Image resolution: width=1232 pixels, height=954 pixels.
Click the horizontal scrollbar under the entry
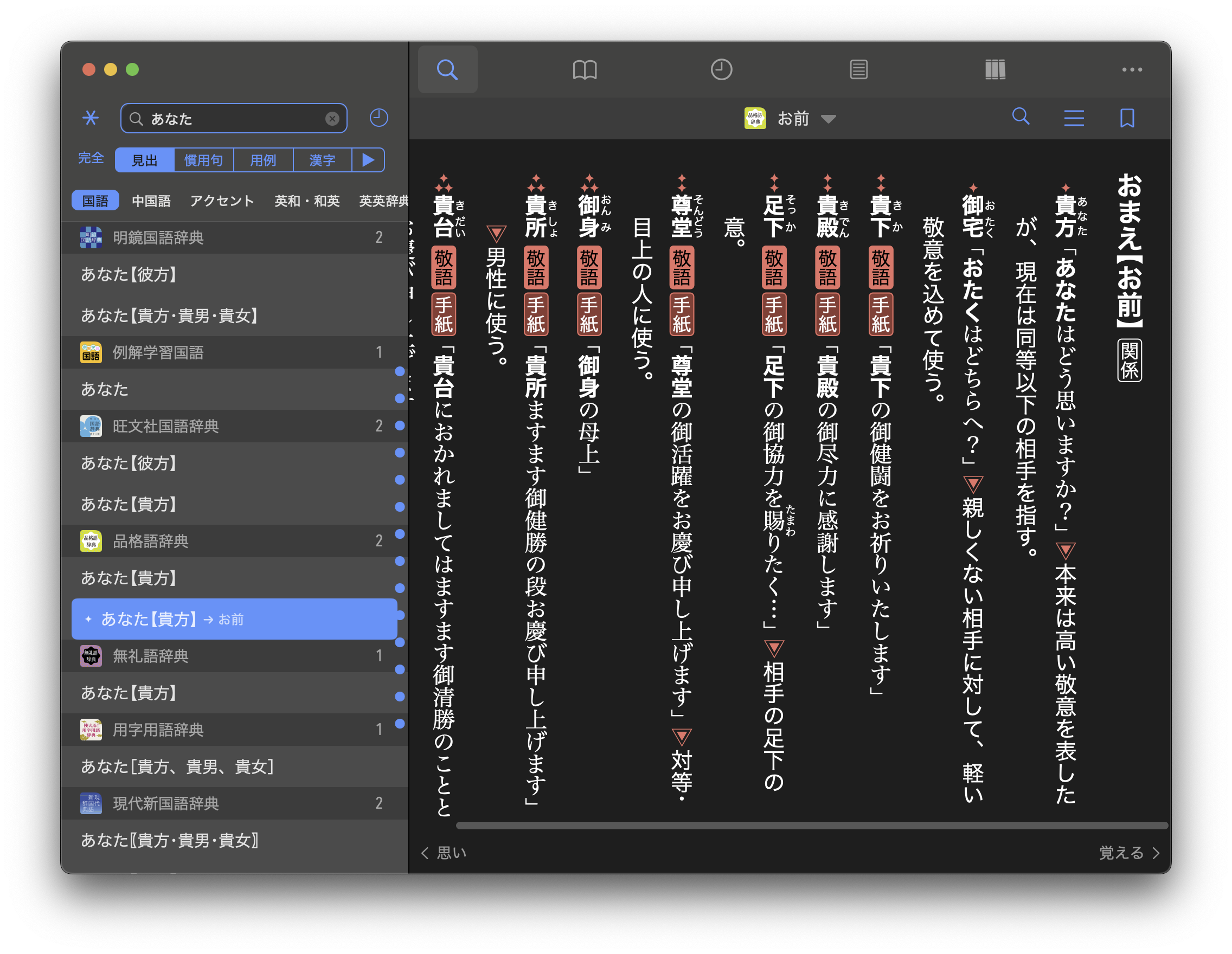811,826
